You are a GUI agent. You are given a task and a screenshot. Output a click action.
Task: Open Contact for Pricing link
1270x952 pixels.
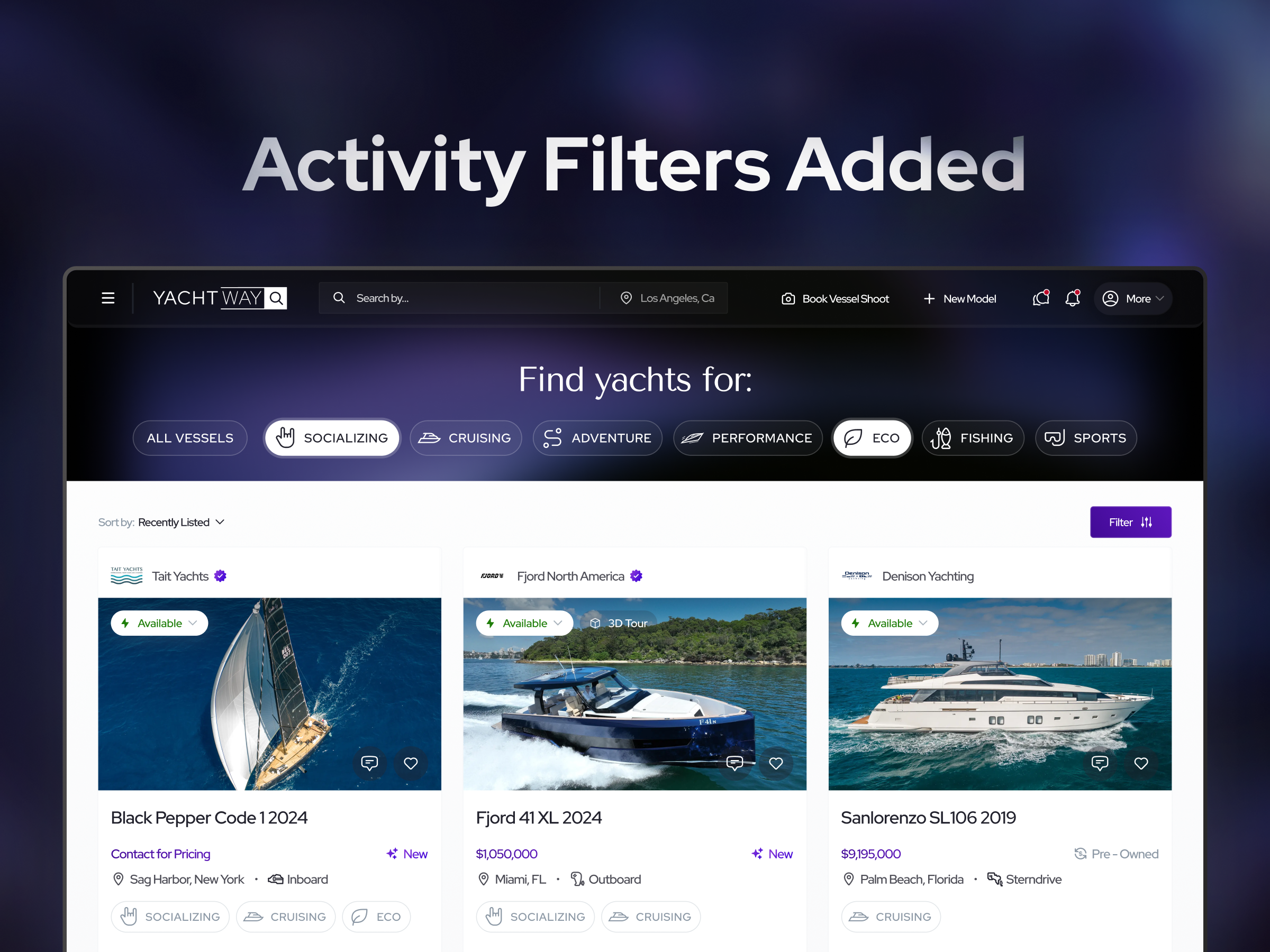click(x=161, y=854)
